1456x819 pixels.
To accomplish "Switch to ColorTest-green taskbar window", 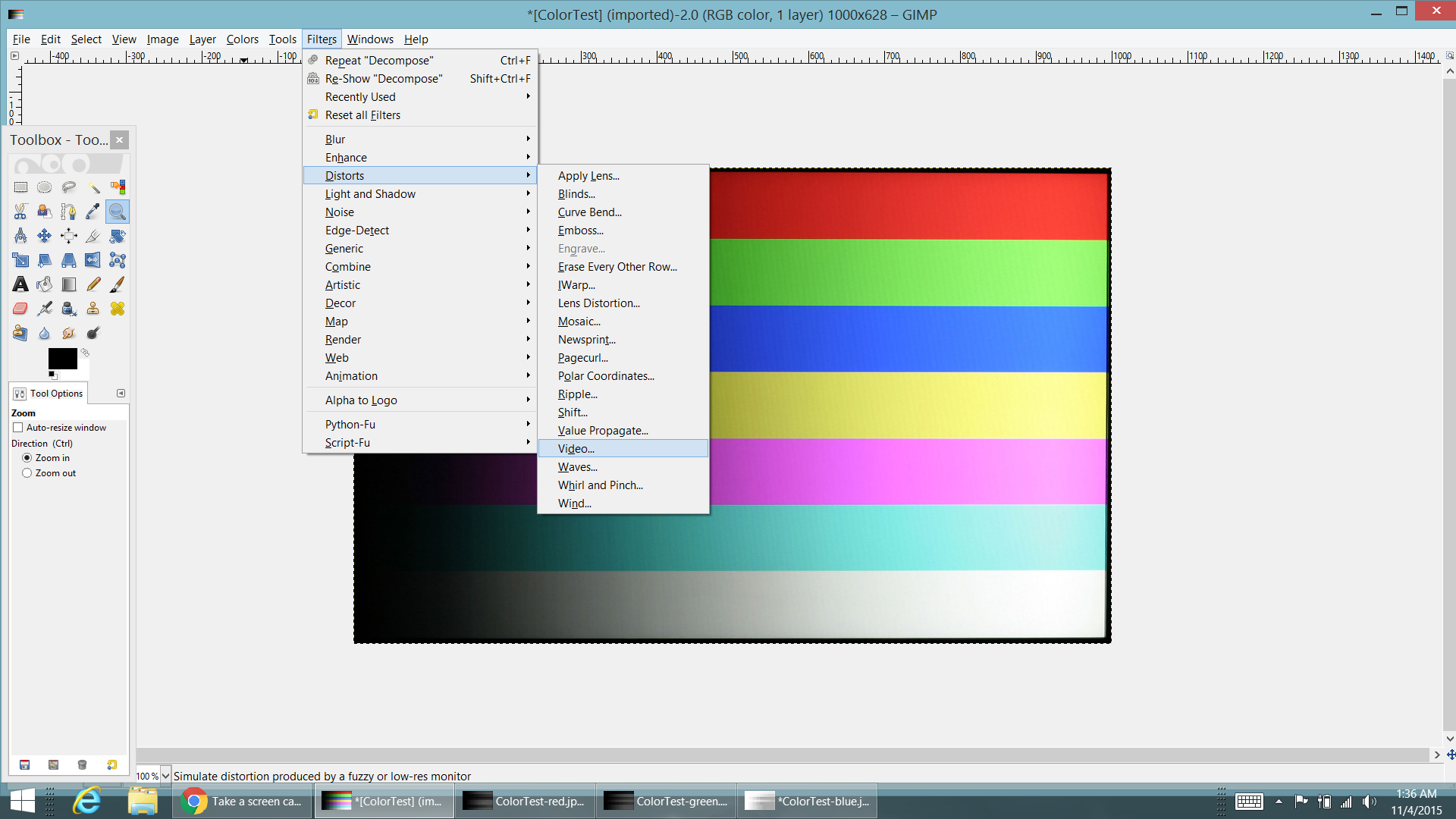I will [667, 801].
